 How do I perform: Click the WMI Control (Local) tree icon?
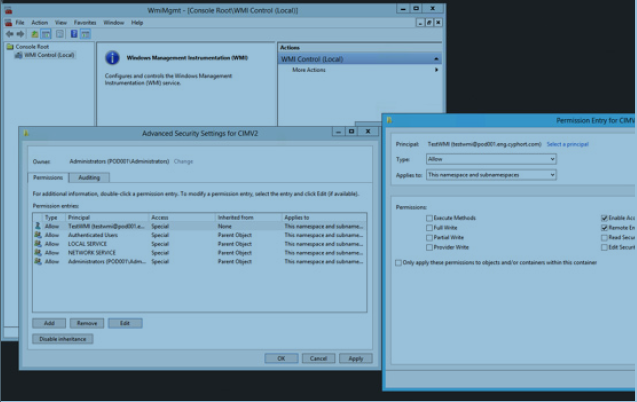(19, 55)
